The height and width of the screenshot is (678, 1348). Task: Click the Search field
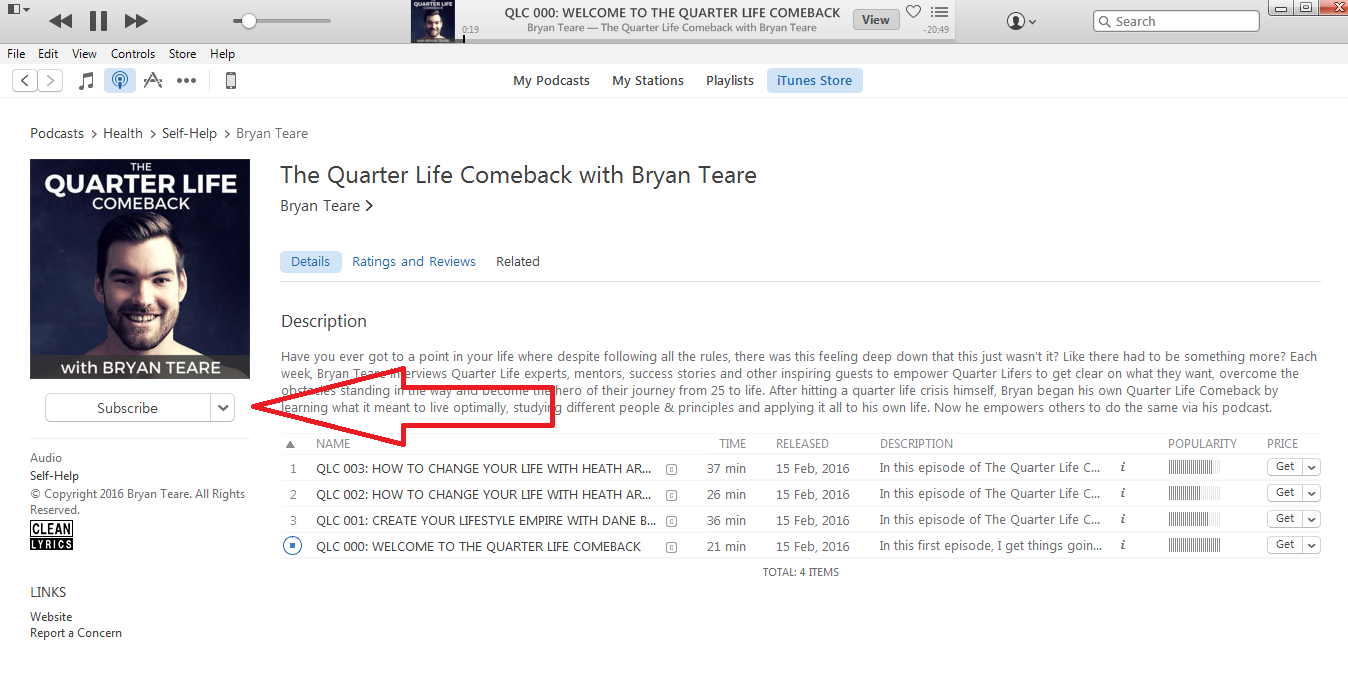1176,21
